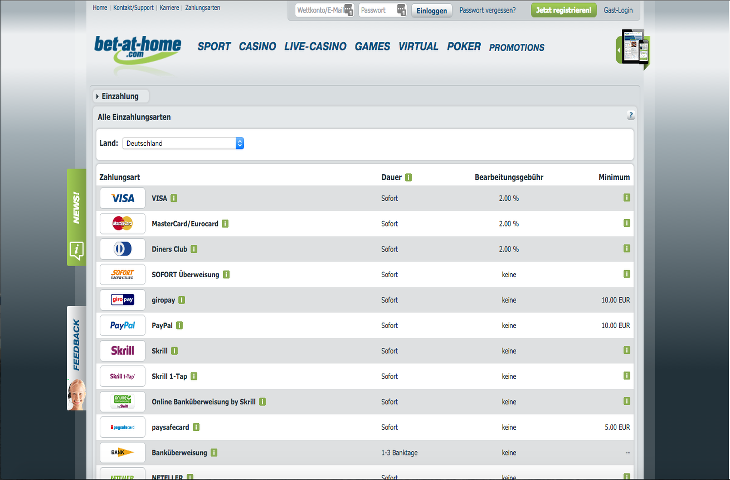Click the help question mark icon

[630, 115]
